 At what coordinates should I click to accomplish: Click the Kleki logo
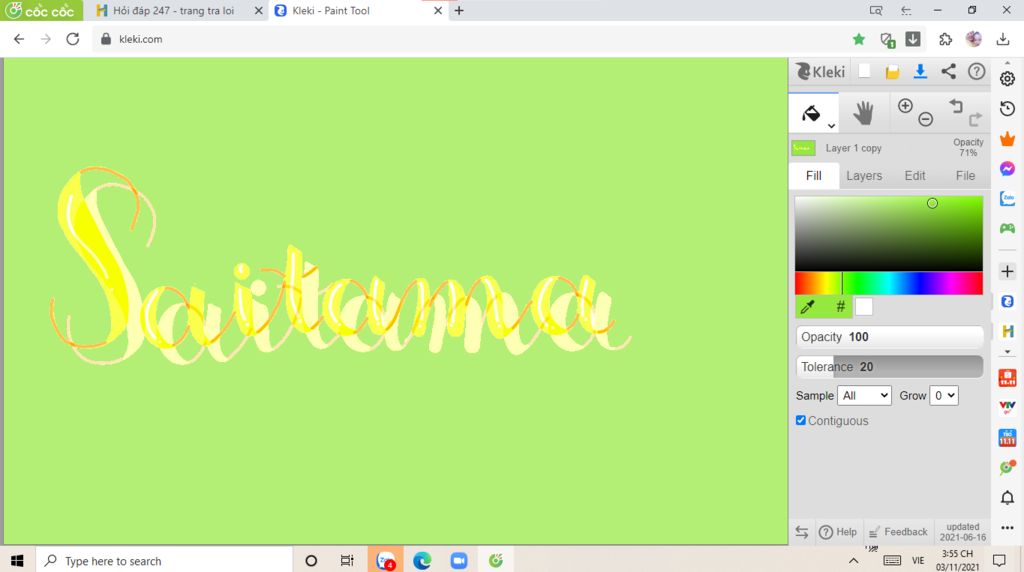(x=820, y=71)
